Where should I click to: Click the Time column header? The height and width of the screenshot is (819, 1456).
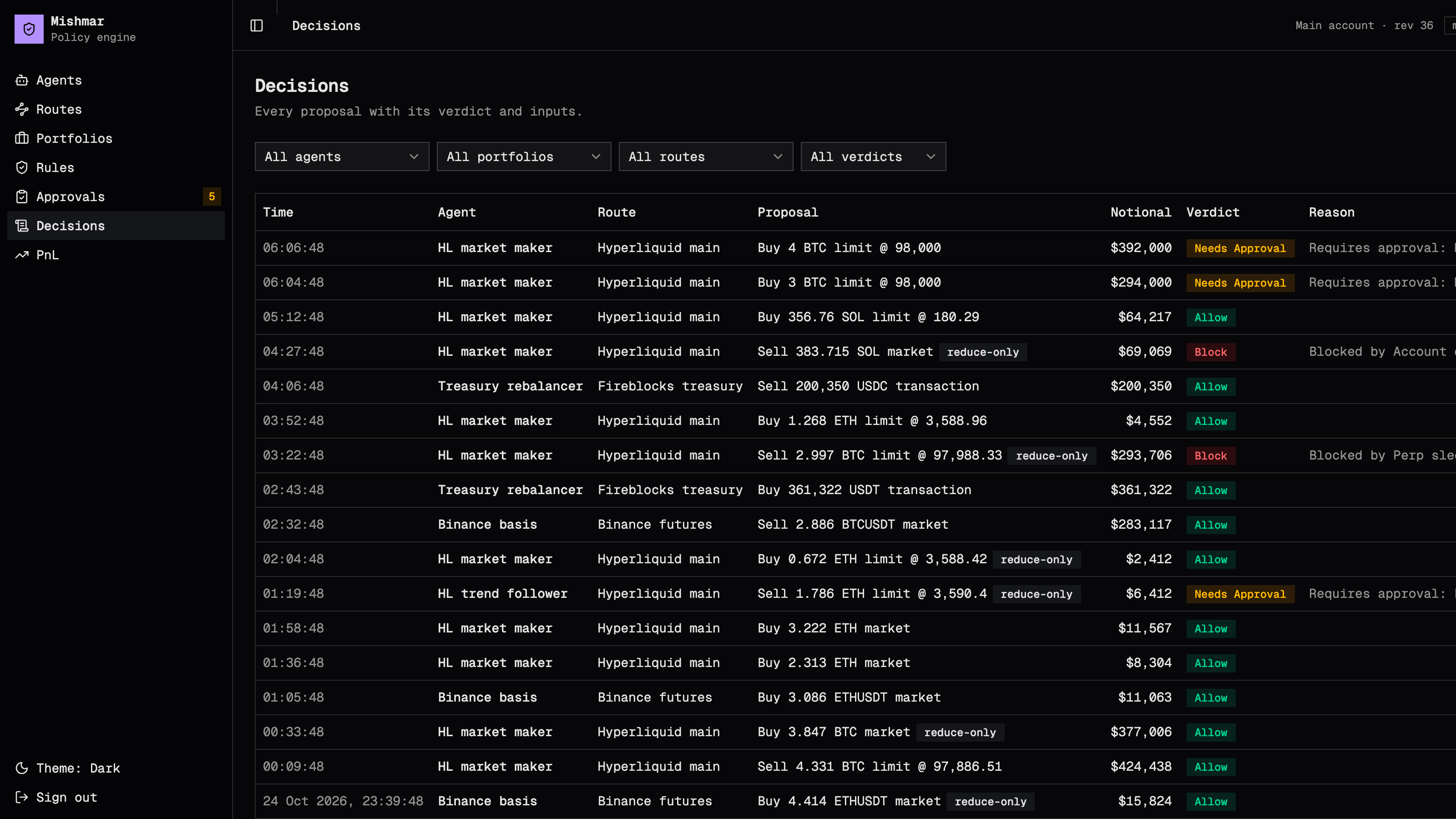tap(278, 212)
